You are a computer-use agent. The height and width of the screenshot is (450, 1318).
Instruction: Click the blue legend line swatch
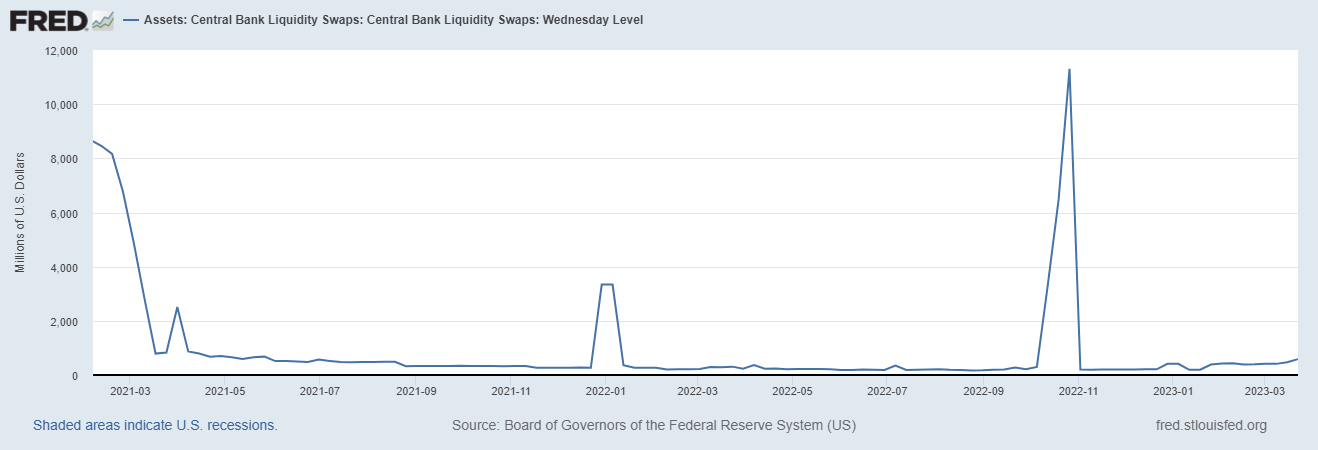[x=132, y=20]
